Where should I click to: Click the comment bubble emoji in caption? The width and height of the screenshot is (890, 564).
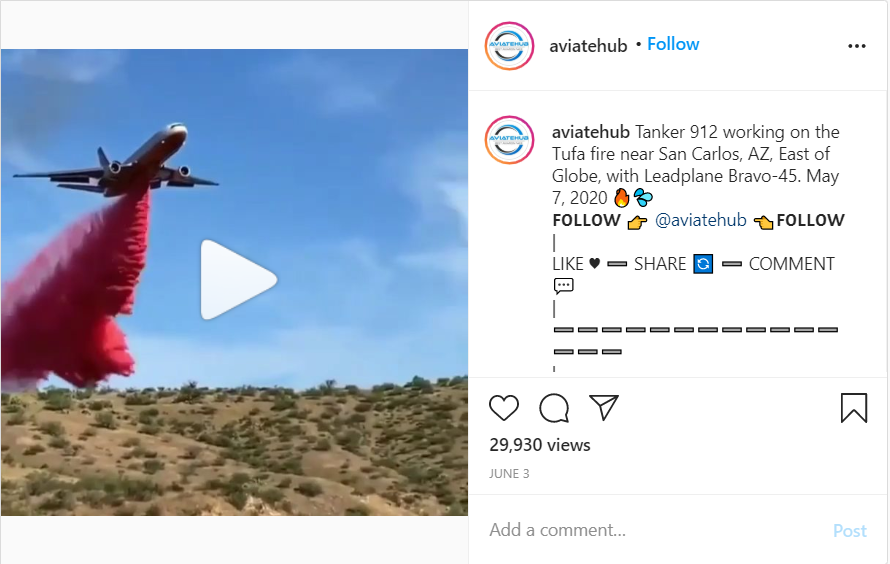[563, 286]
